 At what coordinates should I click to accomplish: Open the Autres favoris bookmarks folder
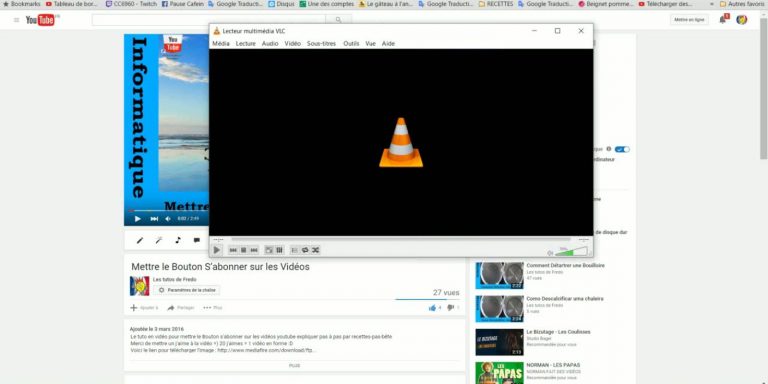click(743, 4)
